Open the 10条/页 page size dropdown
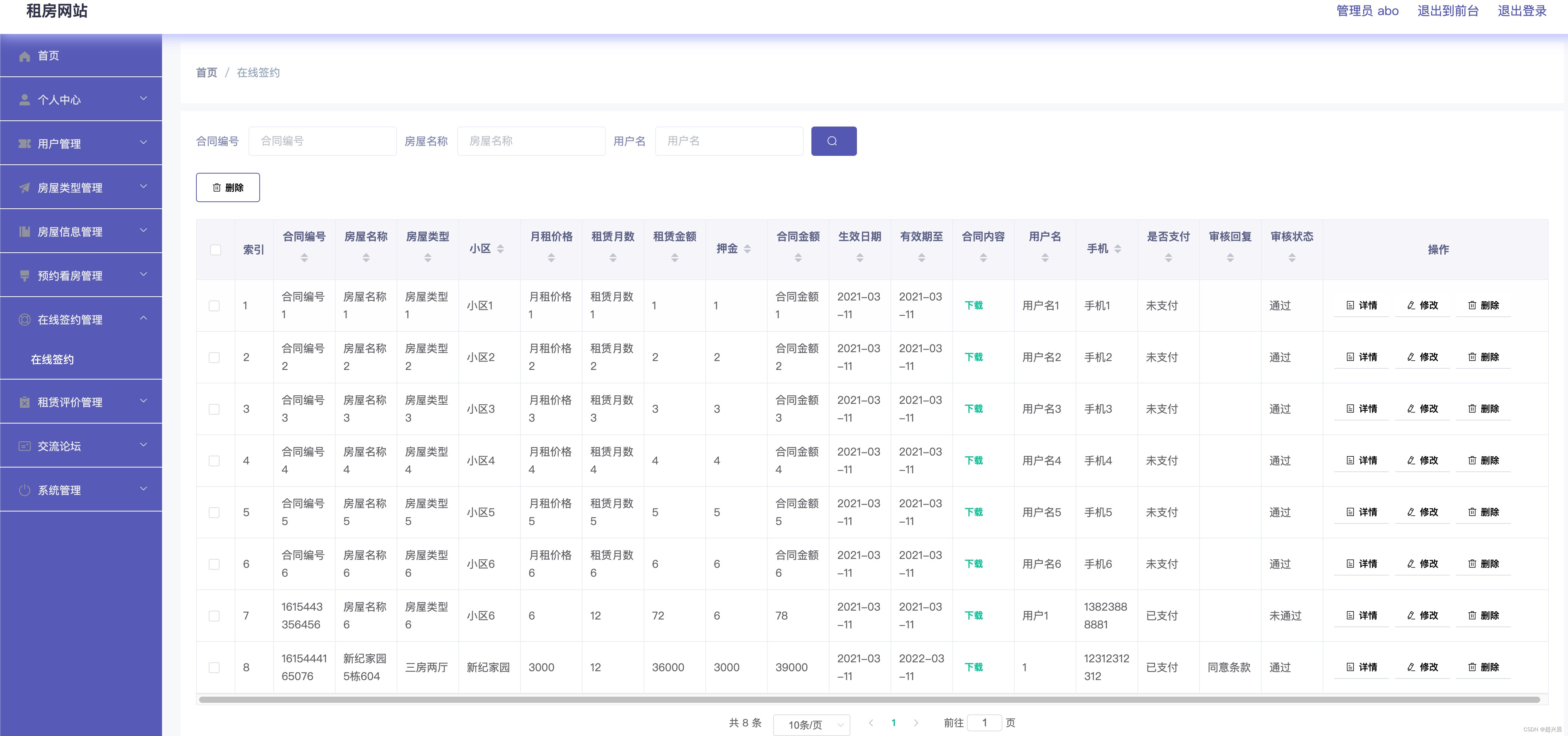 click(x=811, y=724)
